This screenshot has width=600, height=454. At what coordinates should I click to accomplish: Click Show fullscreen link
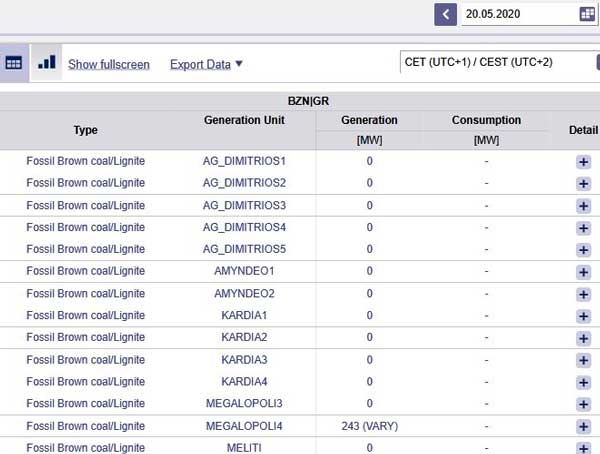109,64
